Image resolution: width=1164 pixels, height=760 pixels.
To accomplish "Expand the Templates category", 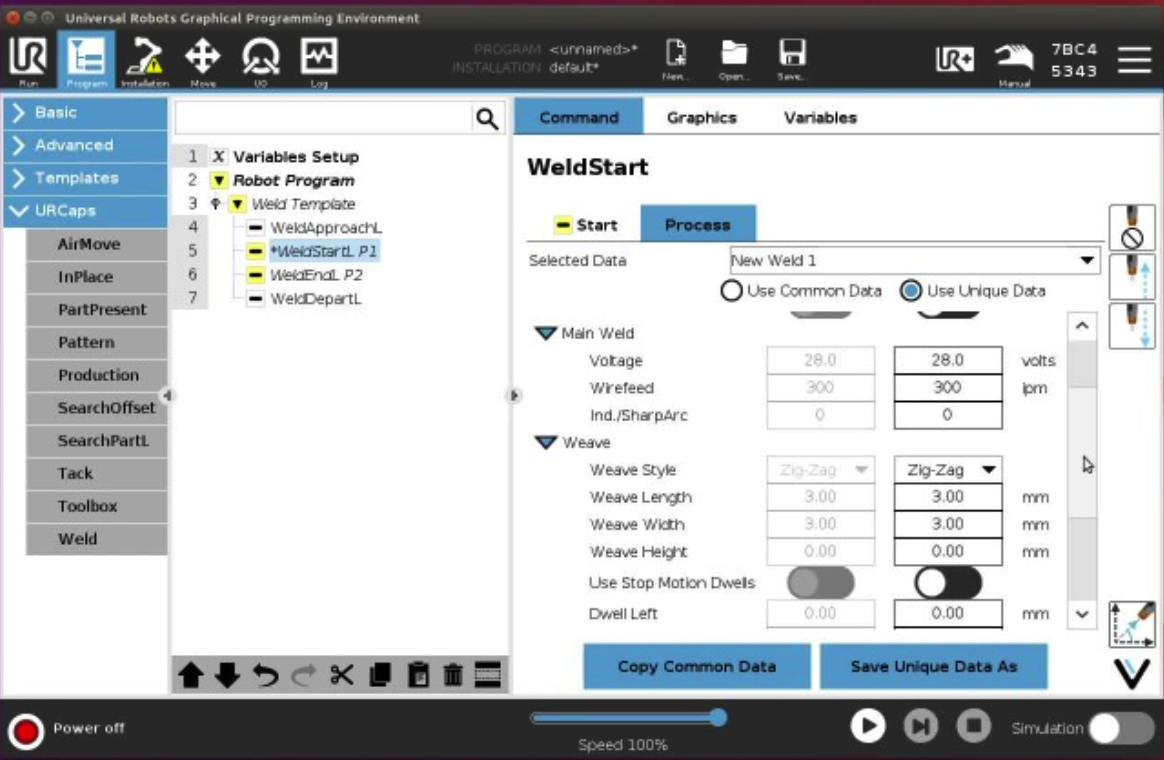I will point(85,178).
